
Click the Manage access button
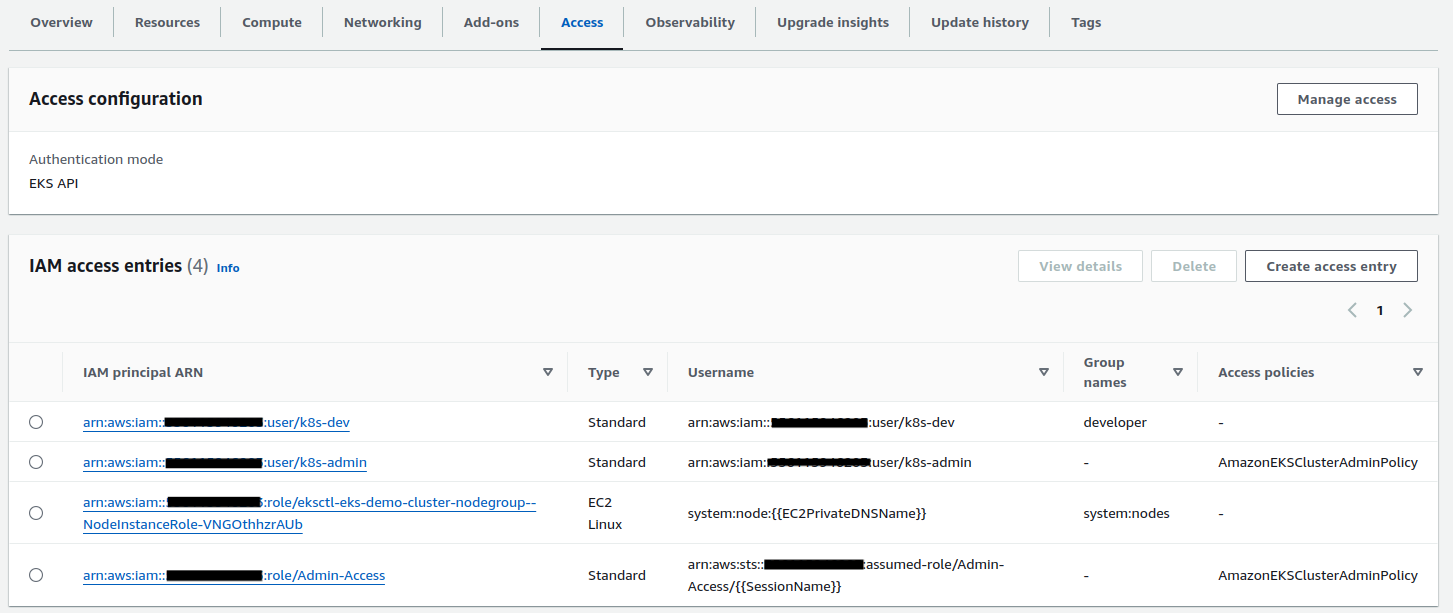click(x=1347, y=99)
